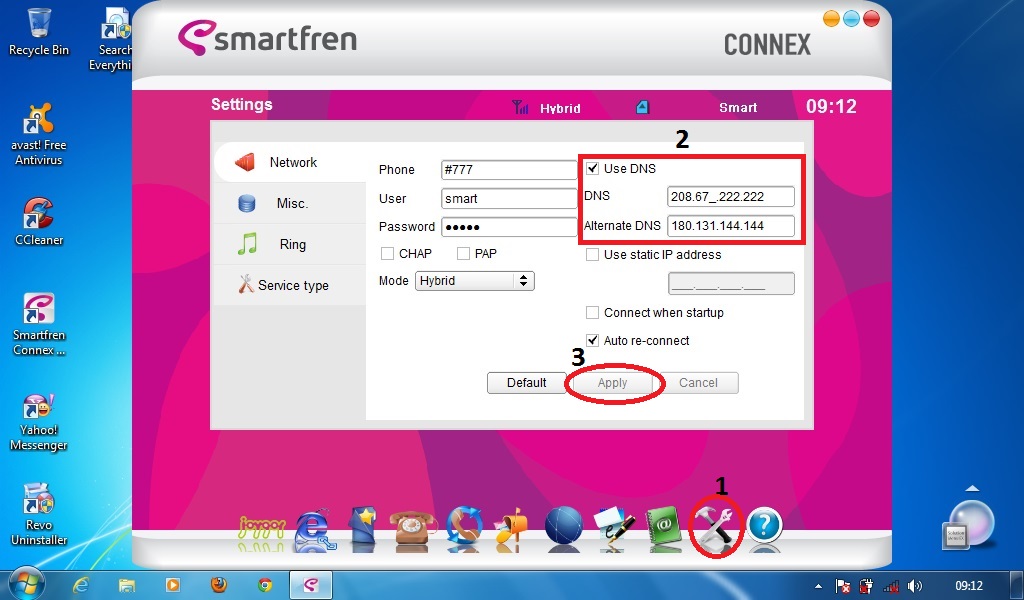Open the Windows Start menu

point(26,583)
